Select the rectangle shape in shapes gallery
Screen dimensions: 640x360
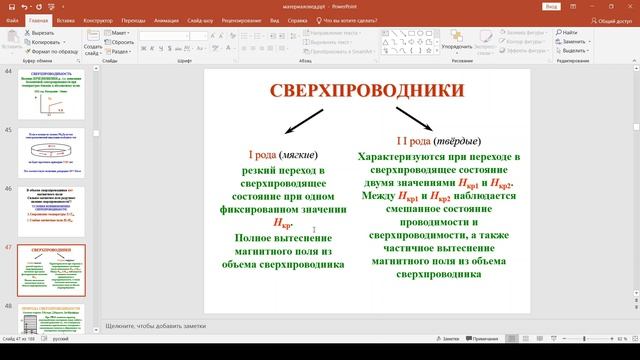tap(411, 33)
